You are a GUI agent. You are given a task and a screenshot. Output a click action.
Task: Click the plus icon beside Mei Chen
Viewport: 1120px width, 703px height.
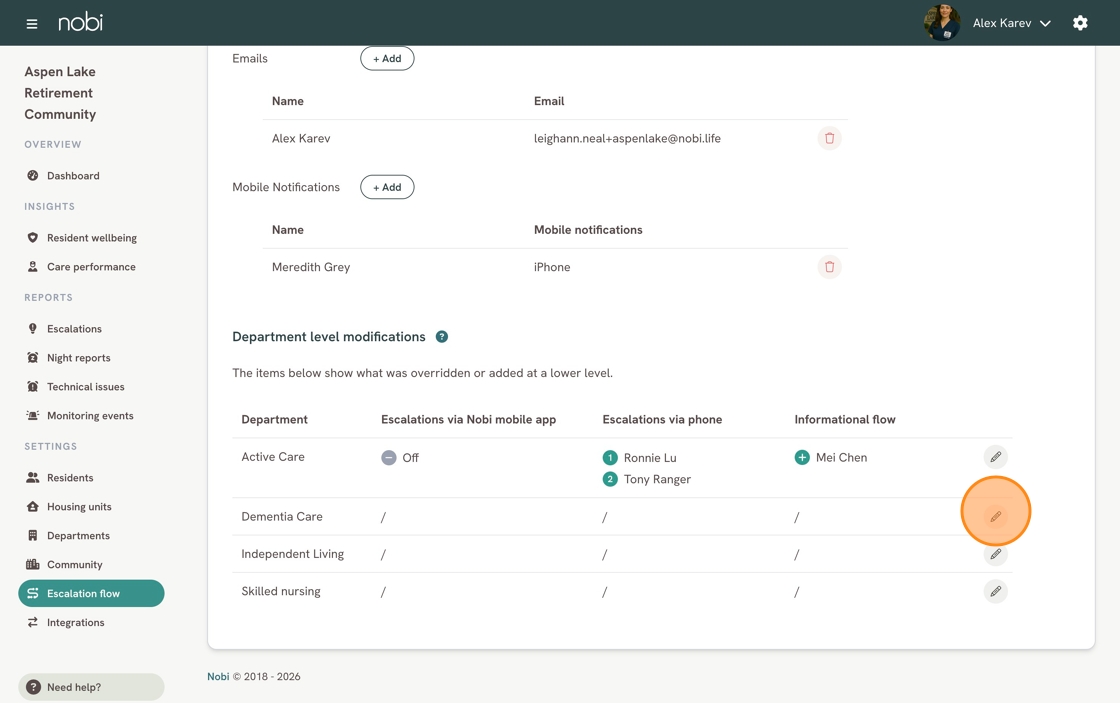[x=802, y=457]
